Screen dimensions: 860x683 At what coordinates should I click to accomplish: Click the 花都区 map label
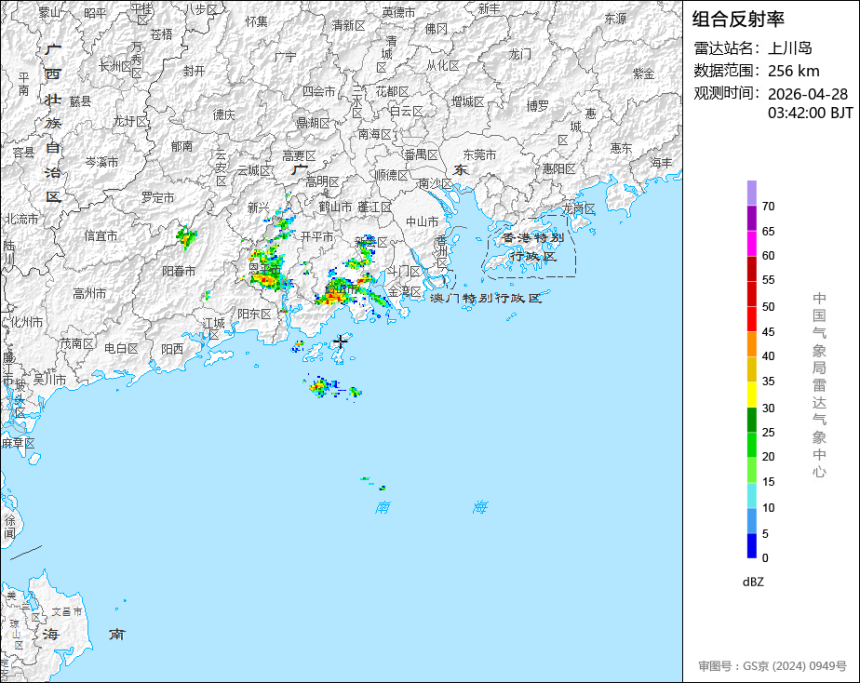point(392,92)
